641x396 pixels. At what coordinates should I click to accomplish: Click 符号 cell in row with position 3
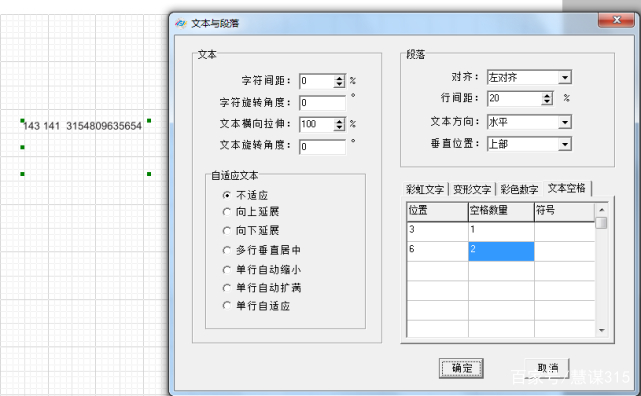tap(565, 231)
